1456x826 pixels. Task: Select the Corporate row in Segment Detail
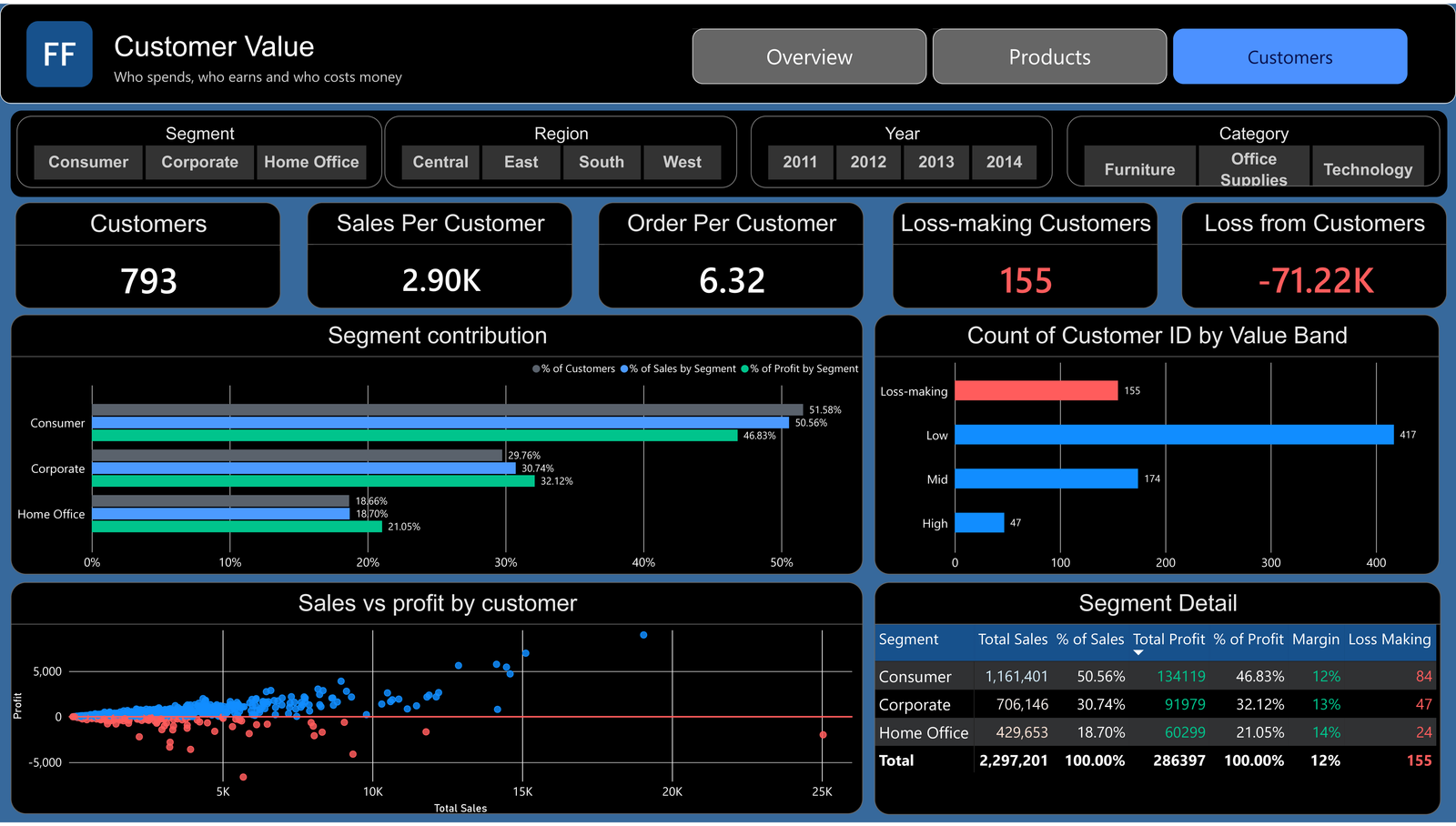(1156, 705)
